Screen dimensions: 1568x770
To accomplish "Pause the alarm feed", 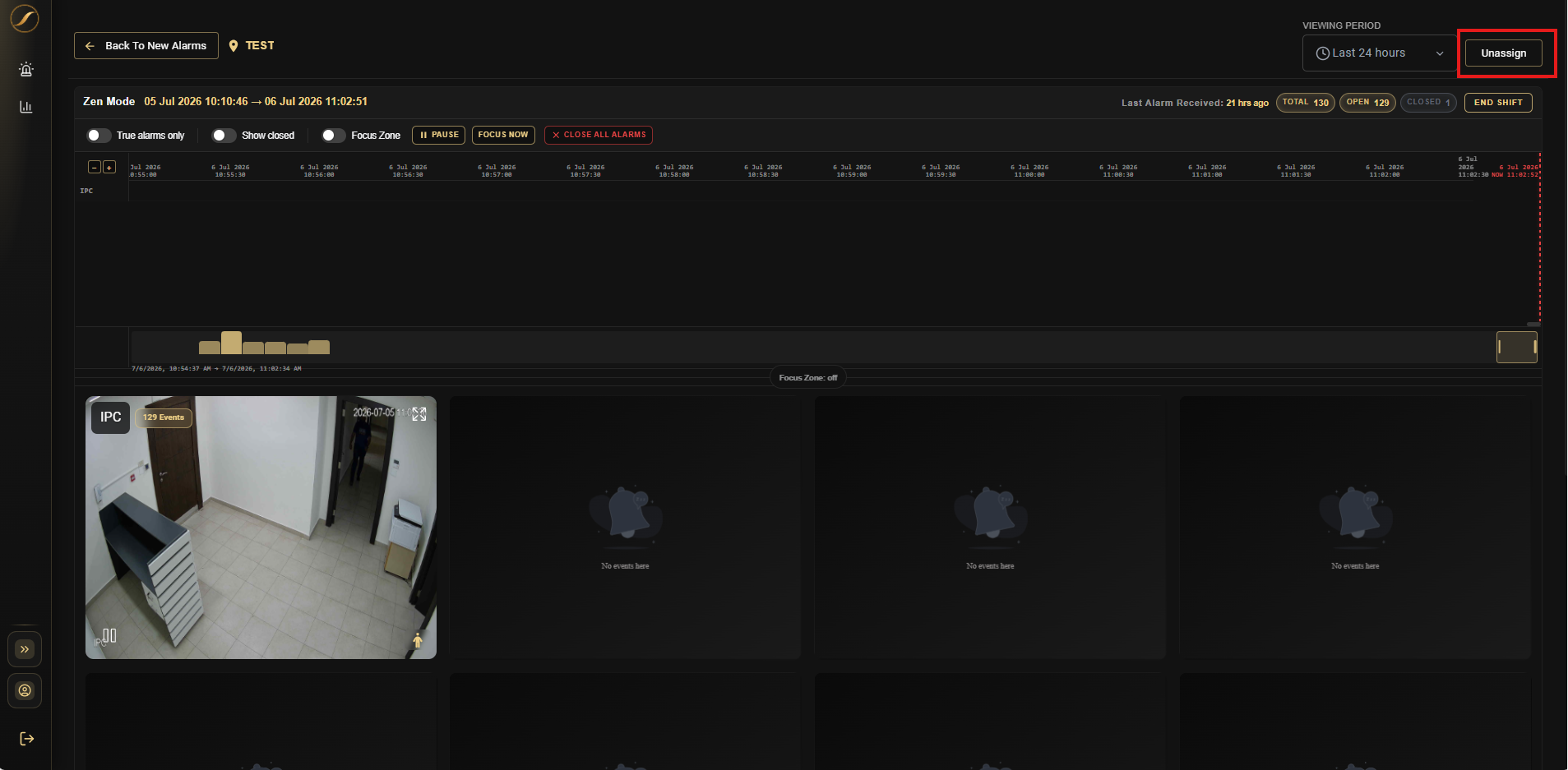I will pyautogui.click(x=439, y=135).
